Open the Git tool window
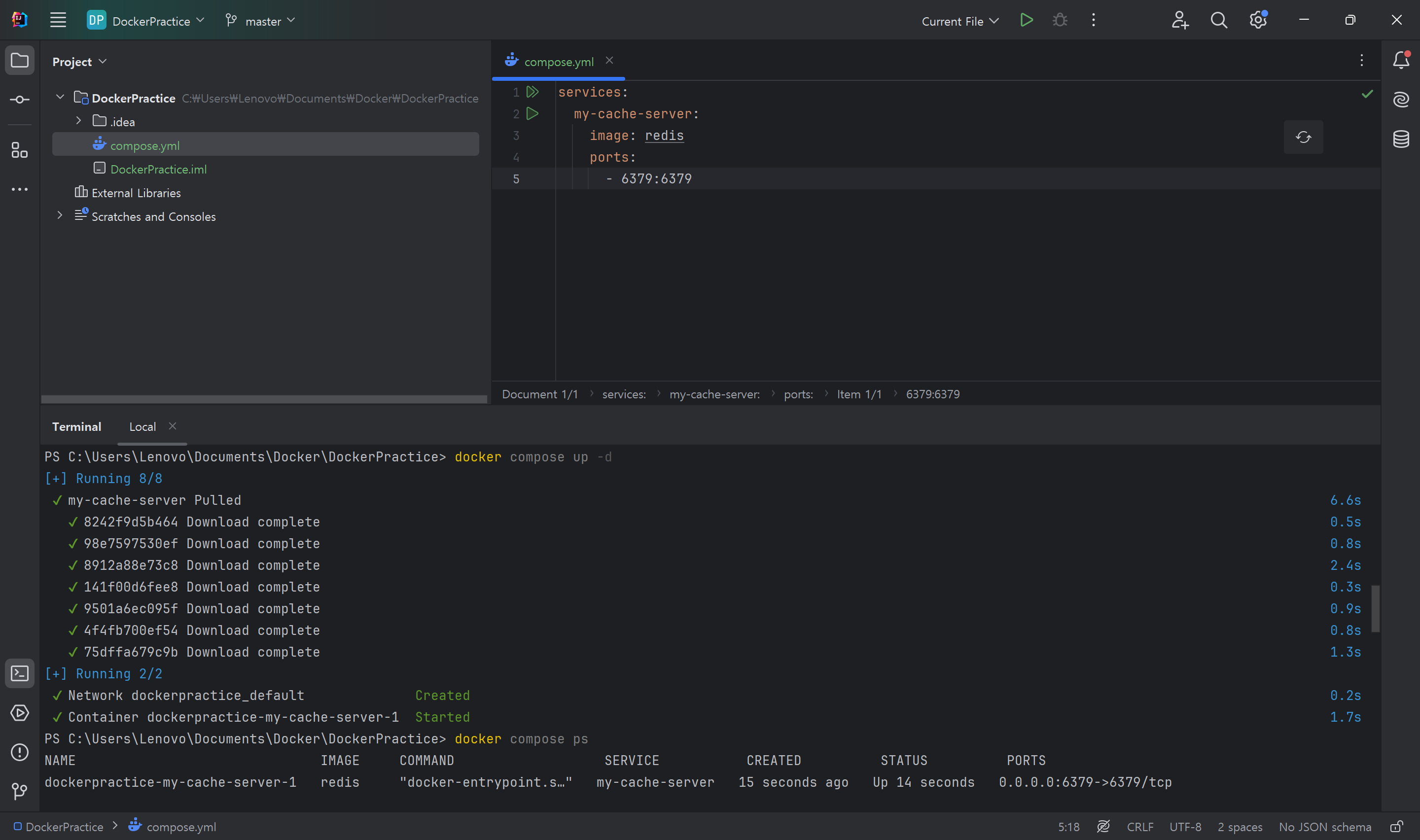 (20, 791)
